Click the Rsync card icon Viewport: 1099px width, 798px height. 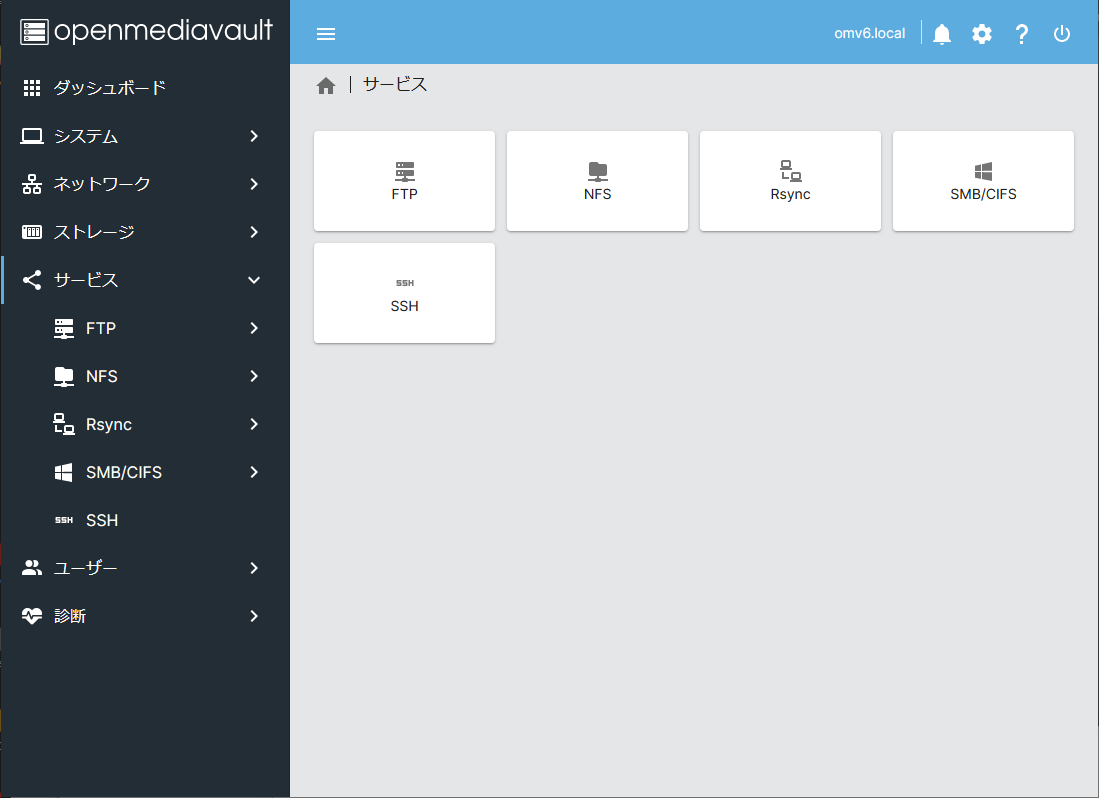coord(791,172)
